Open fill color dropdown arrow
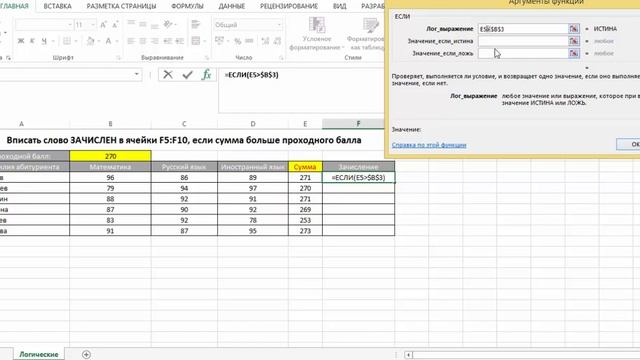 (x=99, y=41)
